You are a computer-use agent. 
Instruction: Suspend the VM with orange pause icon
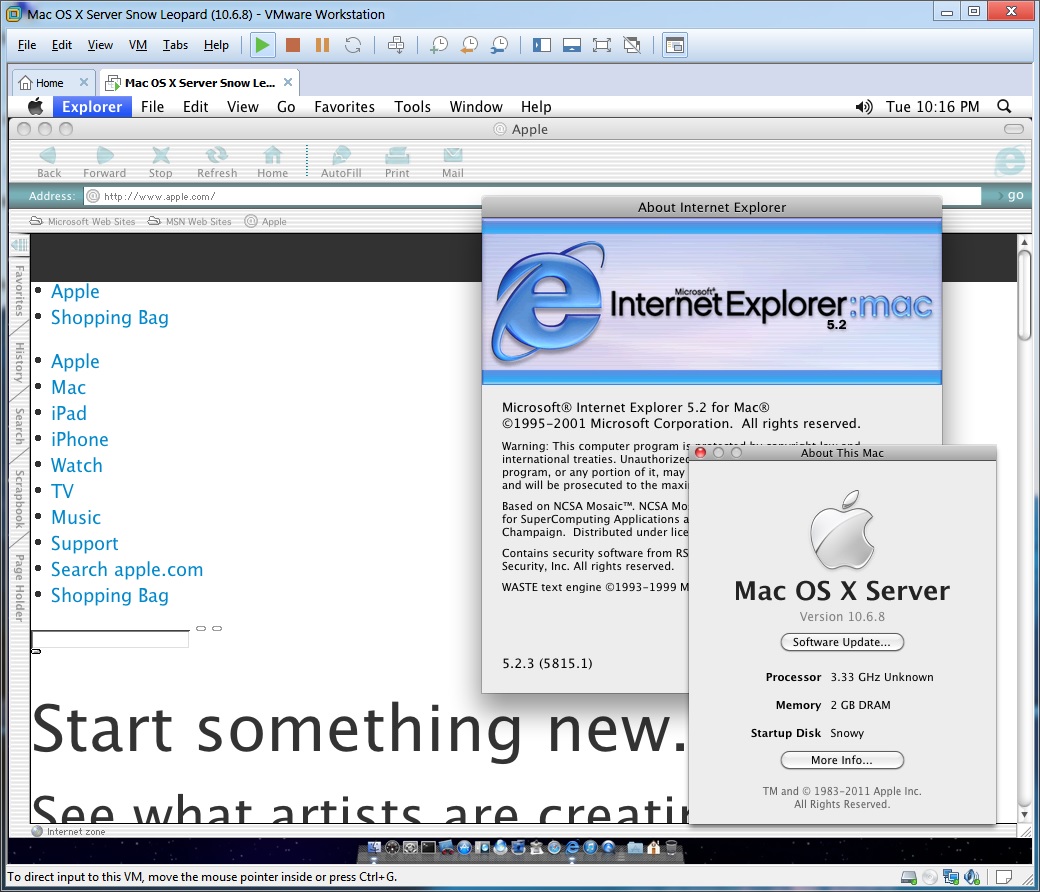tap(322, 45)
